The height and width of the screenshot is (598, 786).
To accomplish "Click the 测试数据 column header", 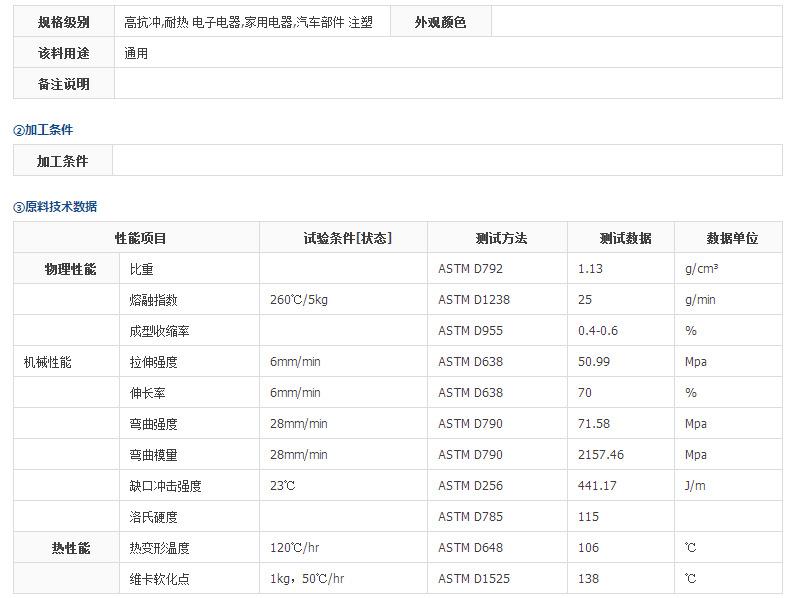I will click(621, 238).
